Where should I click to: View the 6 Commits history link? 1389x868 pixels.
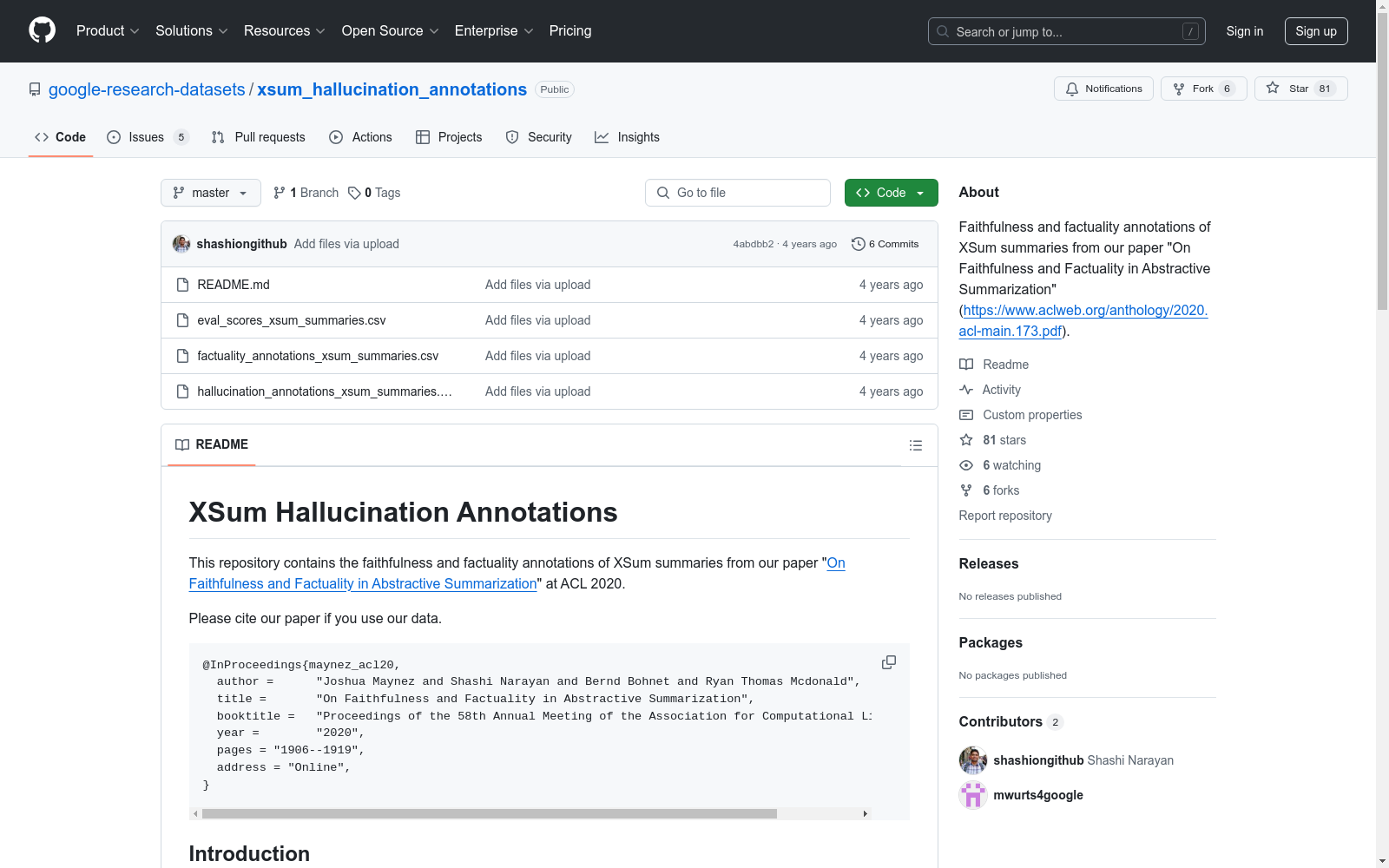pyautogui.click(x=885, y=244)
